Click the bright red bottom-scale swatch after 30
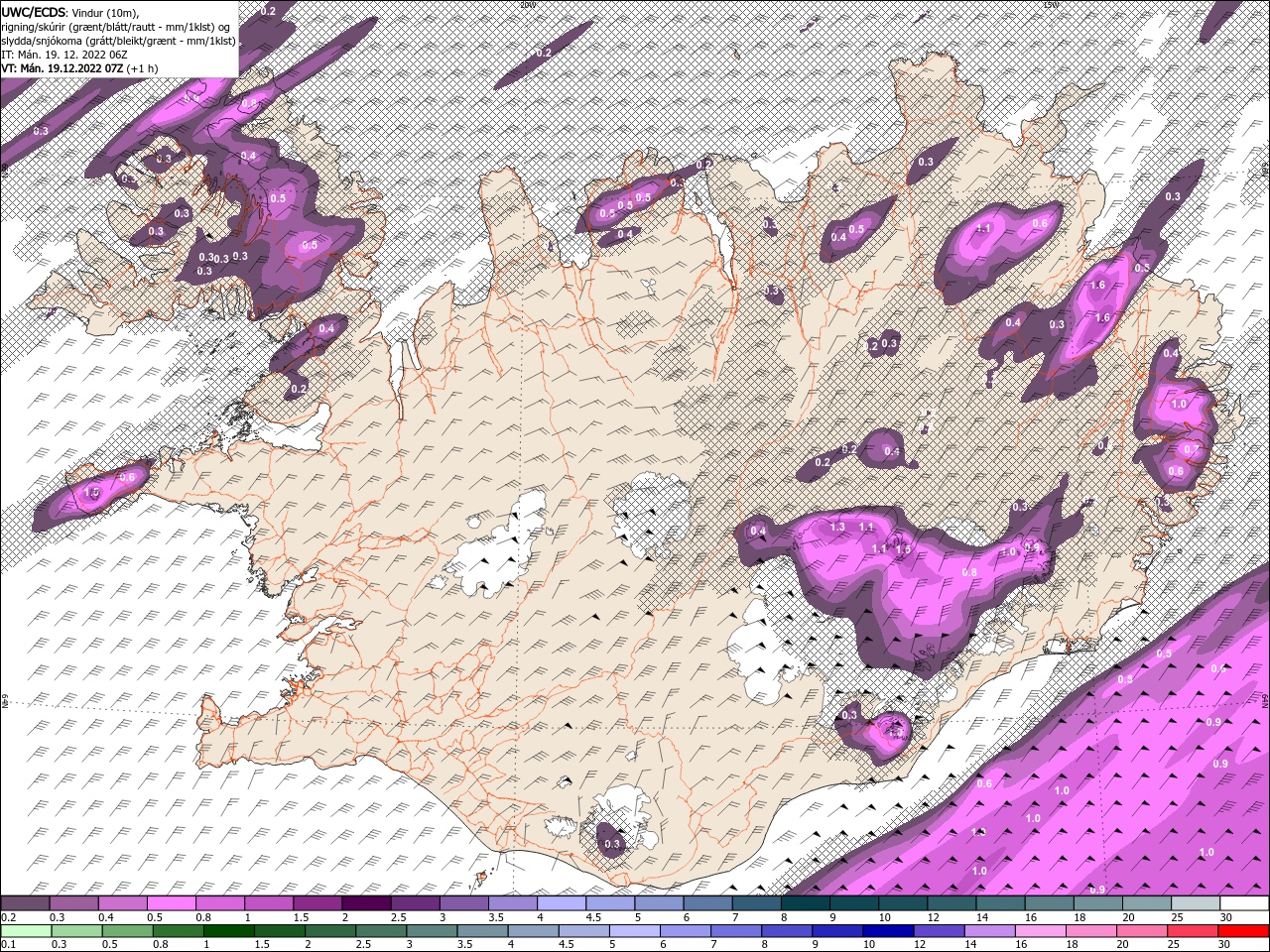Viewport: 1270px width, 952px height. point(1243,931)
